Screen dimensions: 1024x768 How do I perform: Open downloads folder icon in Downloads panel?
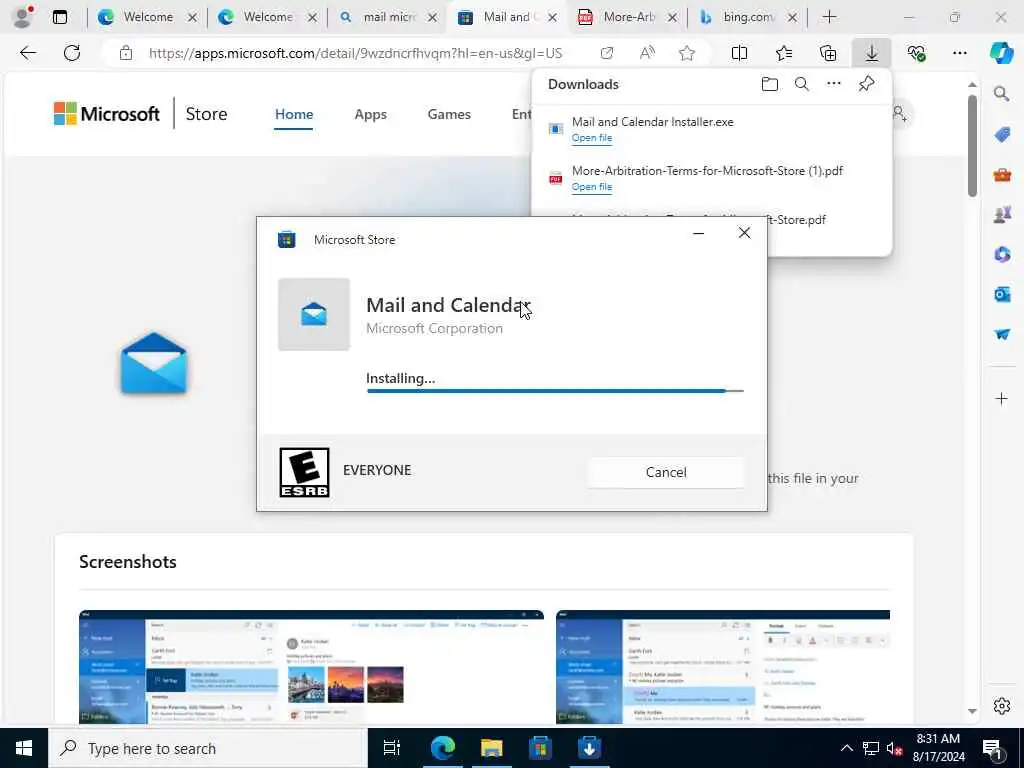(769, 84)
